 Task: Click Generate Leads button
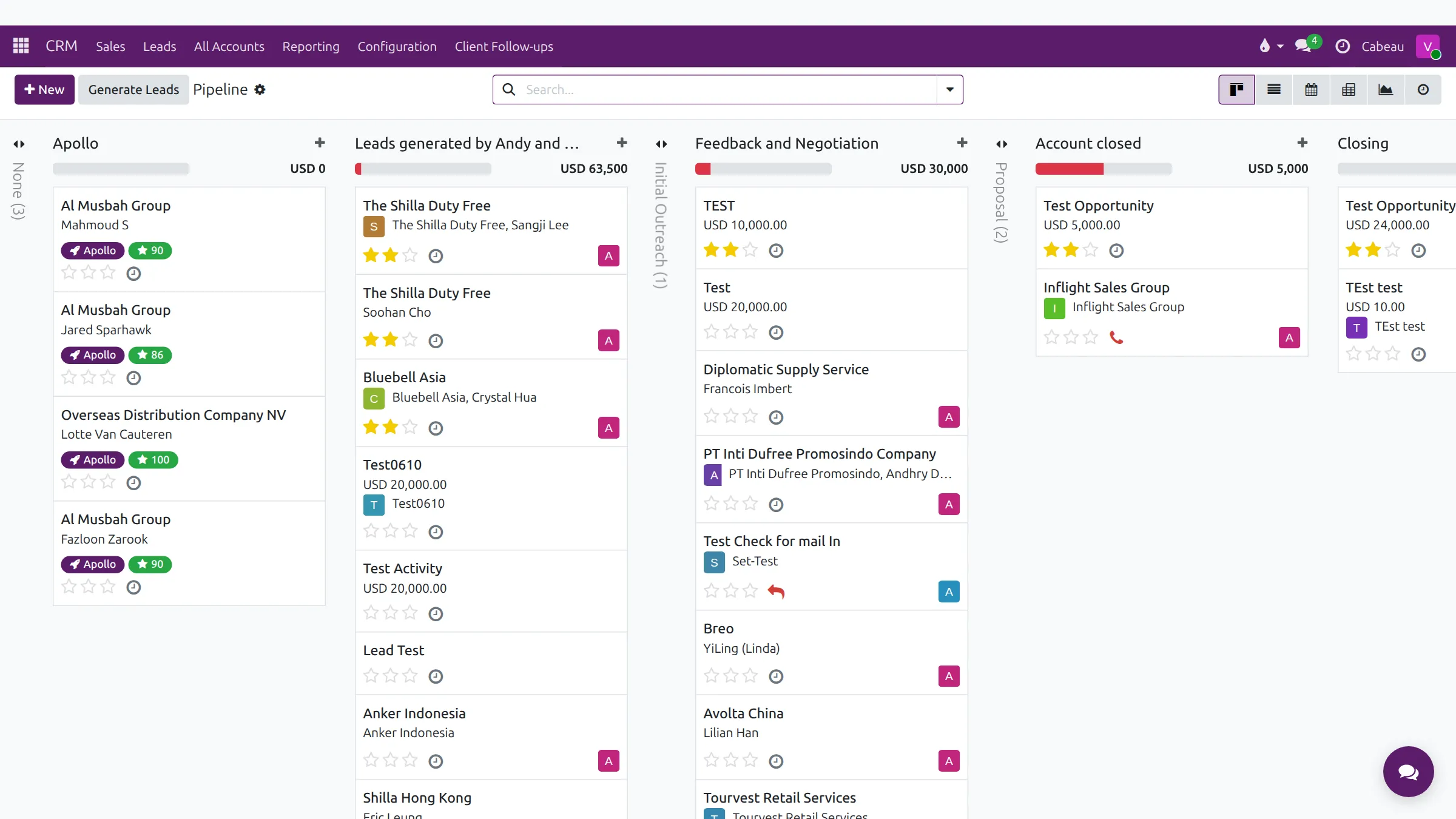(x=133, y=90)
